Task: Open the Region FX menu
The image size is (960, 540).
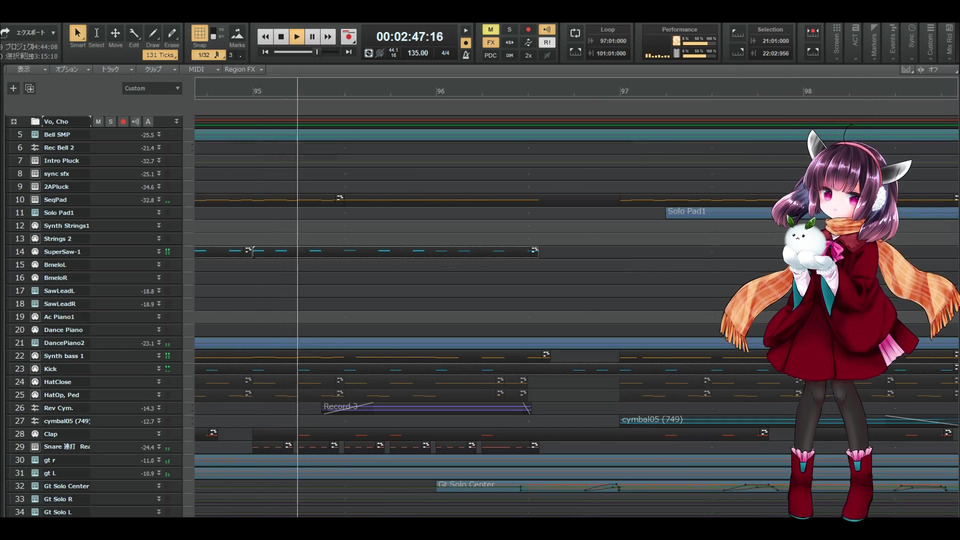Action: click(x=243, y=69)
